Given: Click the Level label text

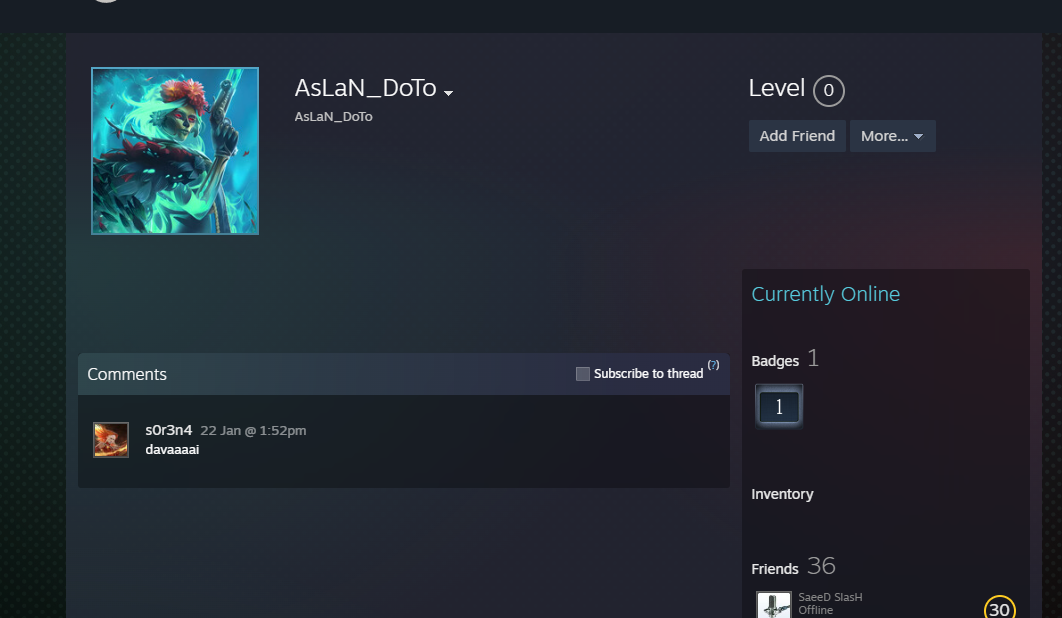Looking at the screenshot, I should click(777, 88).
